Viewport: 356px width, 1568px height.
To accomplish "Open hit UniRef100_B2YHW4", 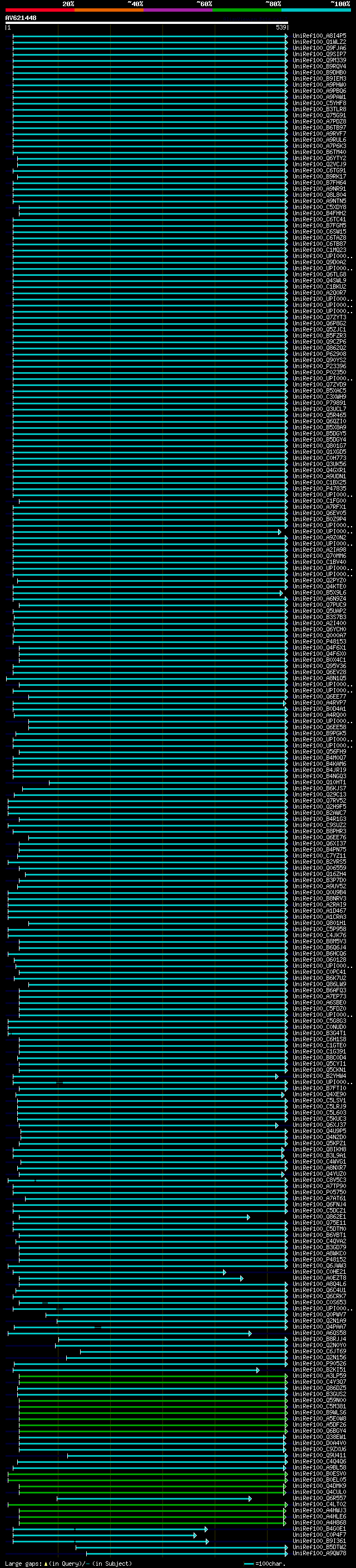I will click(319, 1076).
